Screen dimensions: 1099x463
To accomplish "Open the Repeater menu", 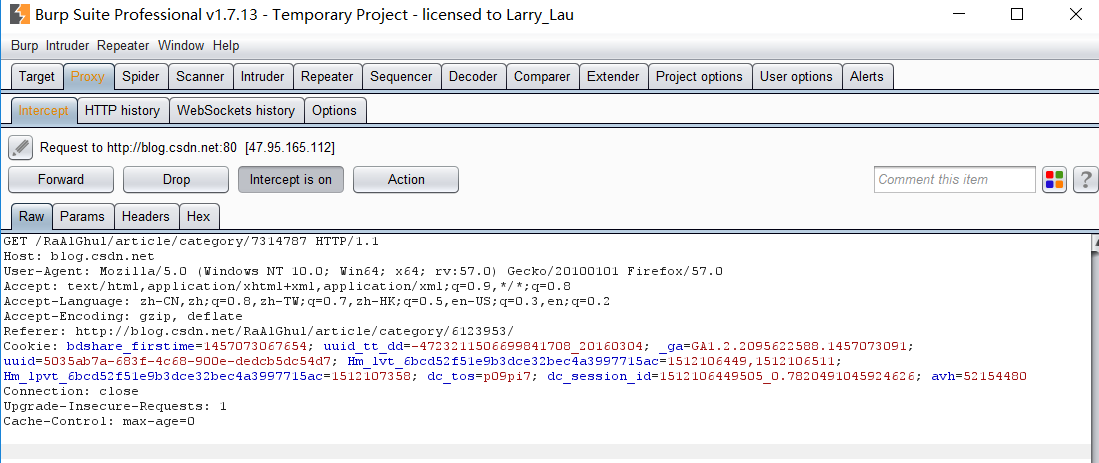I will 123,46.
